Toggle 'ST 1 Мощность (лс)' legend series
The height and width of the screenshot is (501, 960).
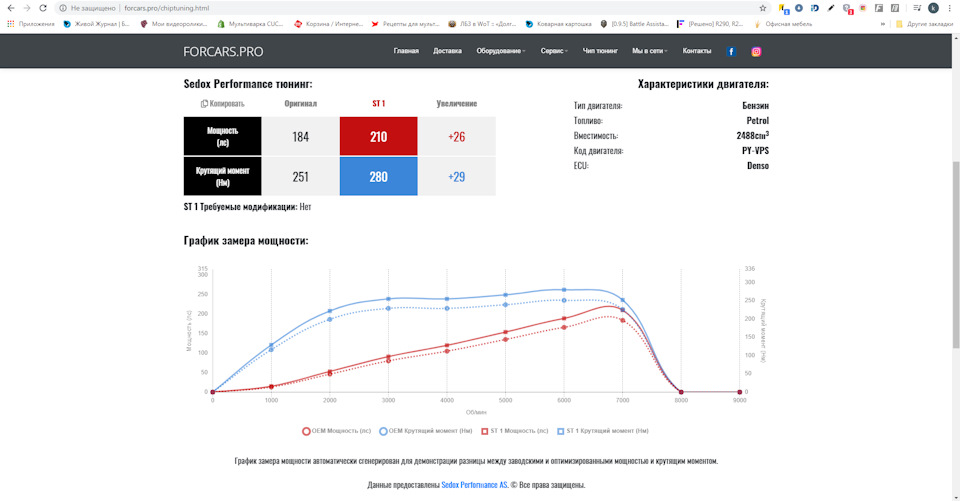(514, 431)
